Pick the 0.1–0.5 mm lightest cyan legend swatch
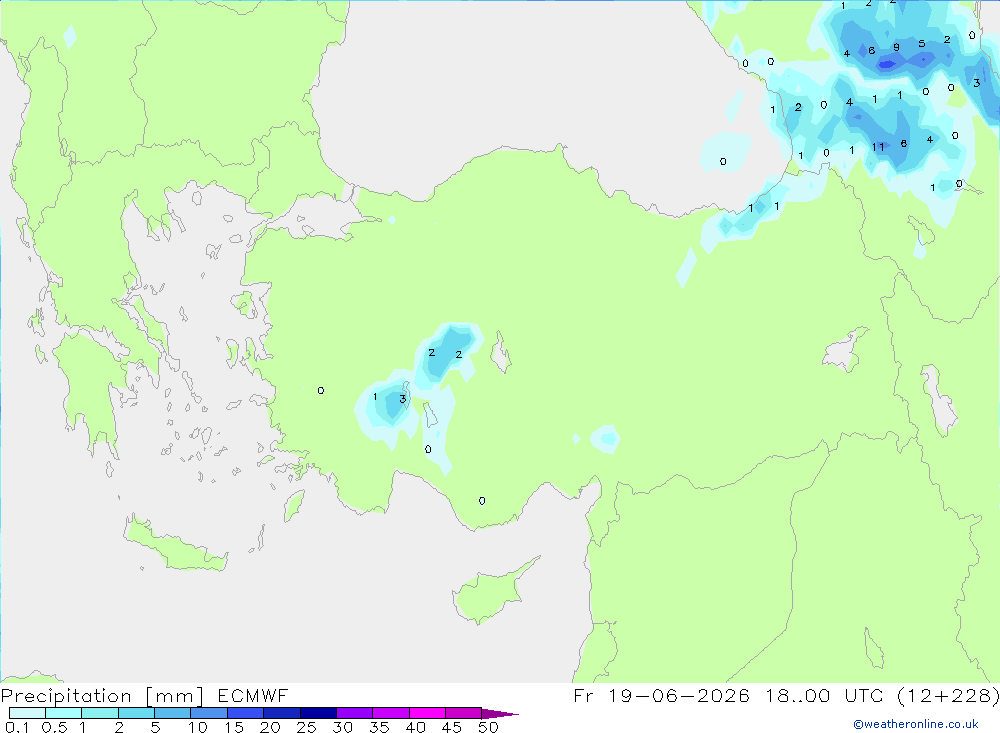Image resolution: width=1000 pixels, height=733 pixels. (27, 713)
